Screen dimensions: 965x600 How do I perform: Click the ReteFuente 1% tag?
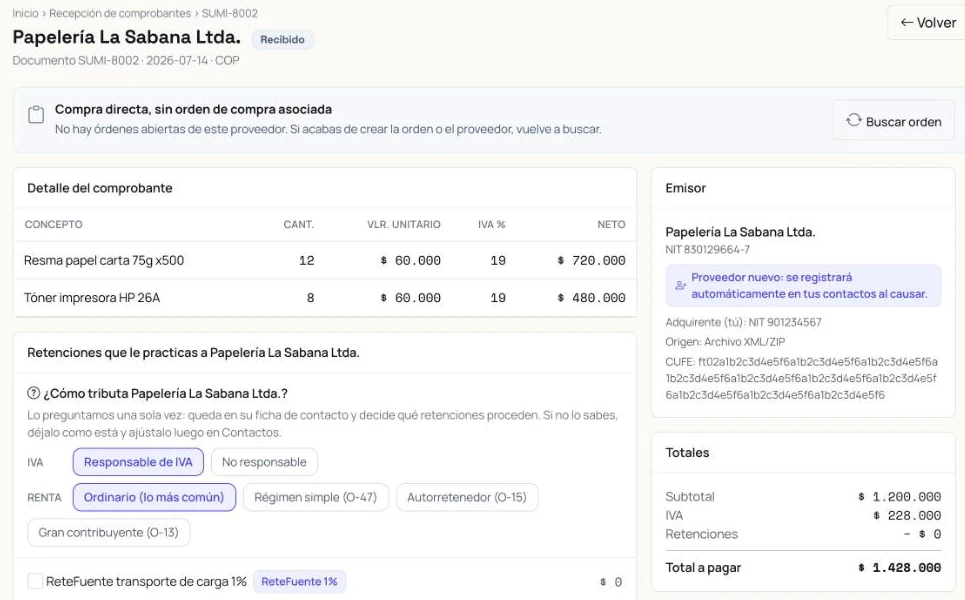[x=299, y=582]
